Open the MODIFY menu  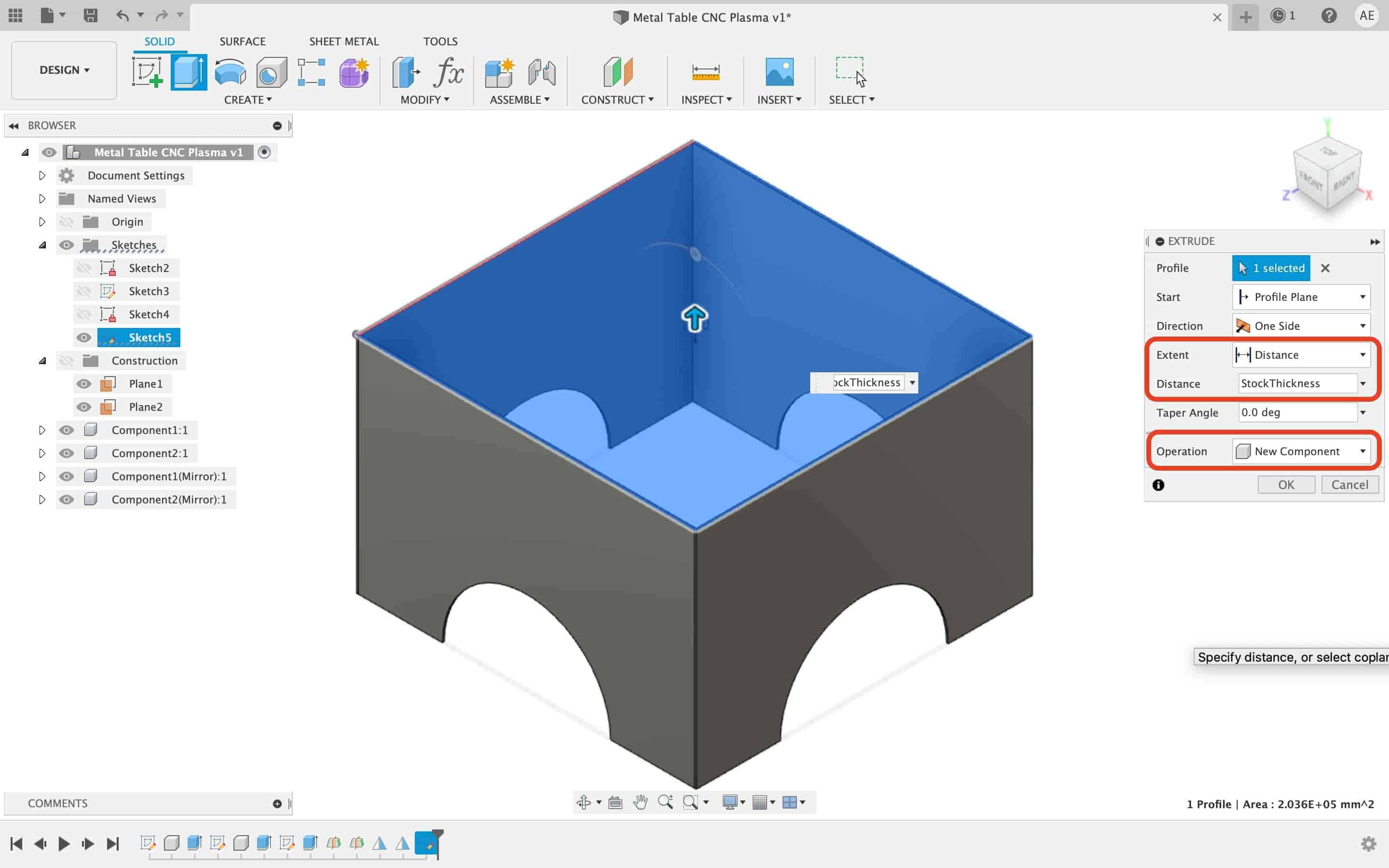coord(425,100)
